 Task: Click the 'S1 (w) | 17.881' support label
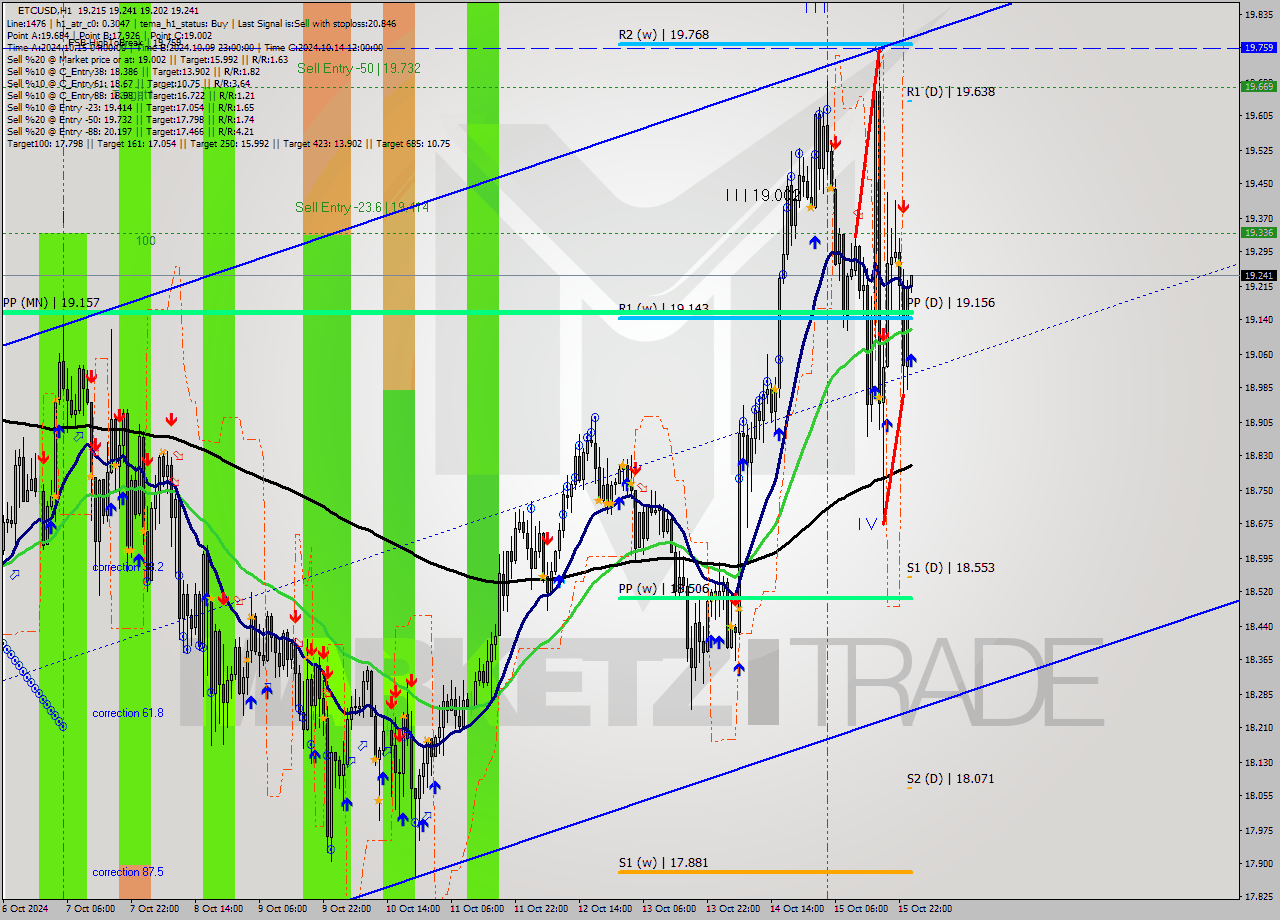663,863
